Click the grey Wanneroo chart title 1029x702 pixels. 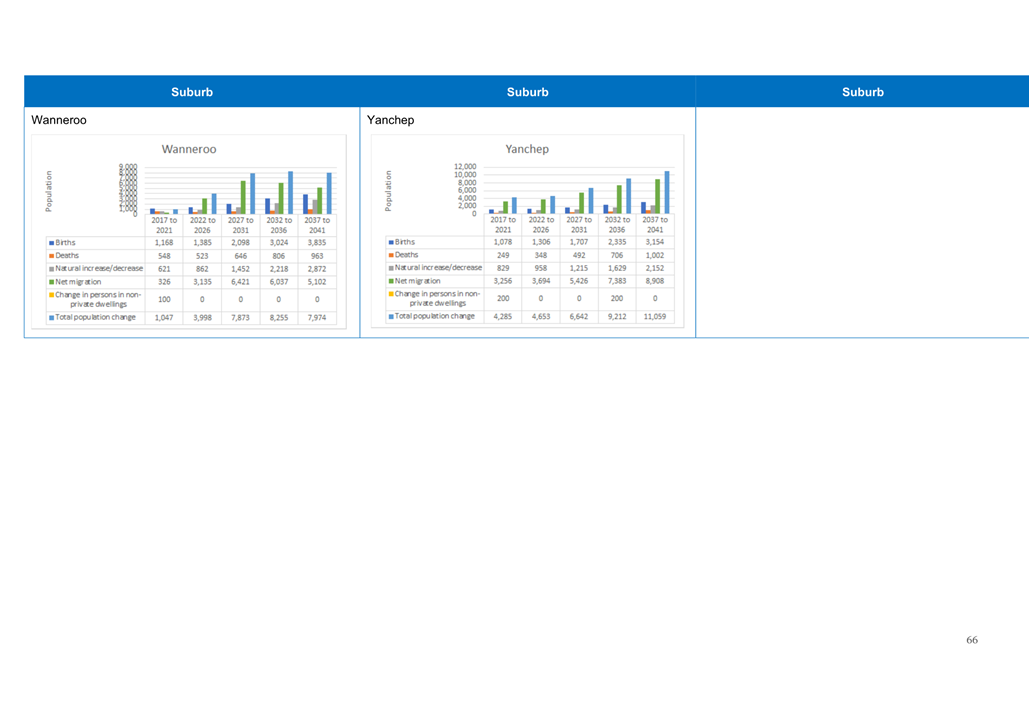coord(189,149)
